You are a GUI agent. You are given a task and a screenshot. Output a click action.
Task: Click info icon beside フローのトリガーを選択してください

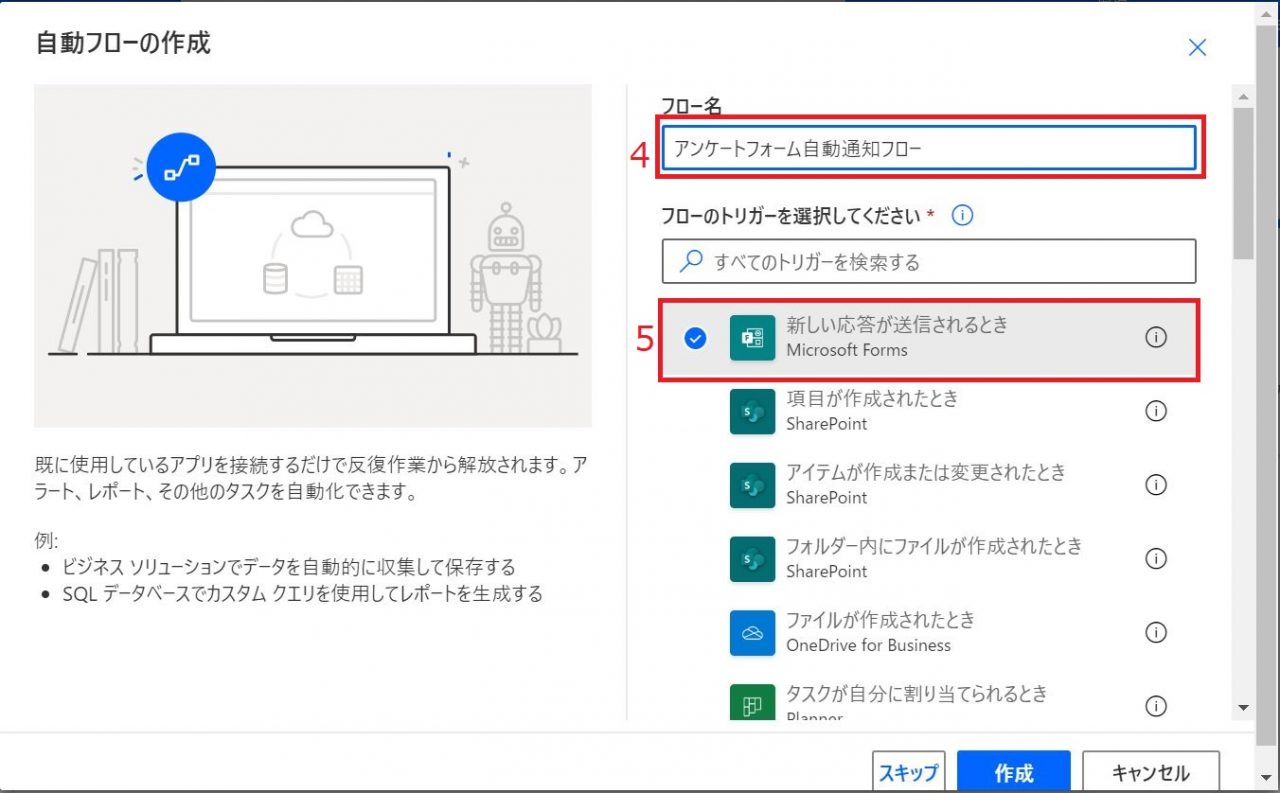pos(963,215)
